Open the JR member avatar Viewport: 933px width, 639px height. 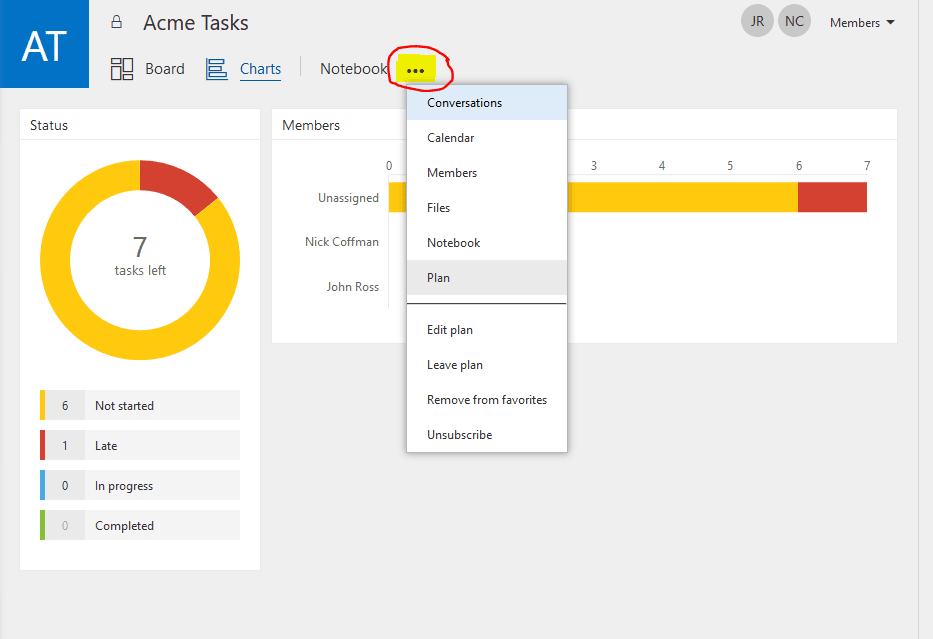click(757, 20)
